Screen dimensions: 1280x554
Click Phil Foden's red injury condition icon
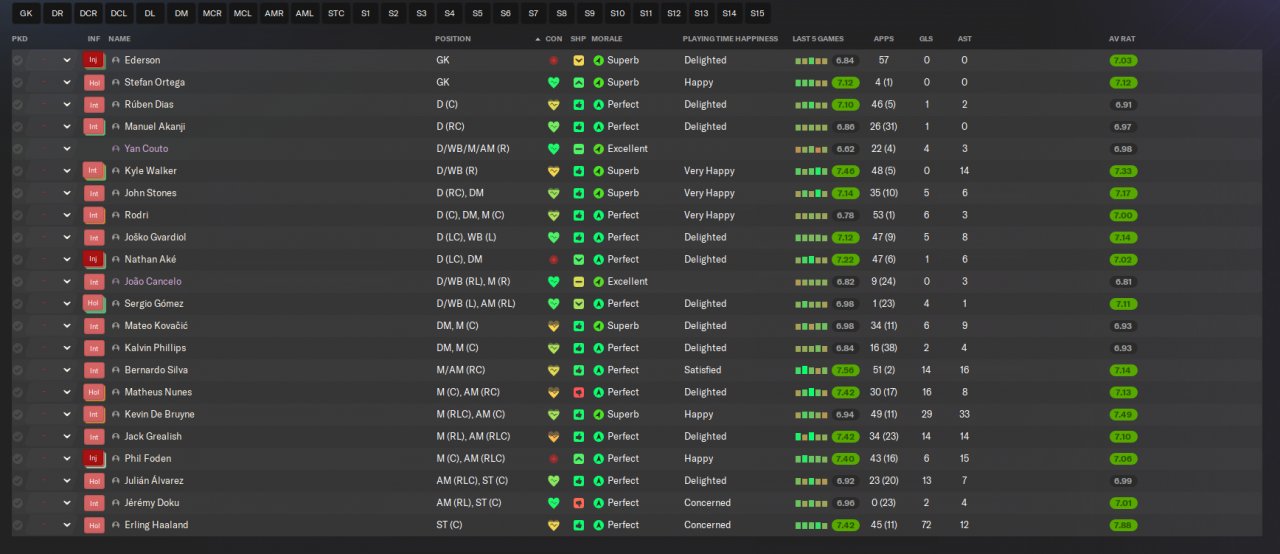coord(553,458)
